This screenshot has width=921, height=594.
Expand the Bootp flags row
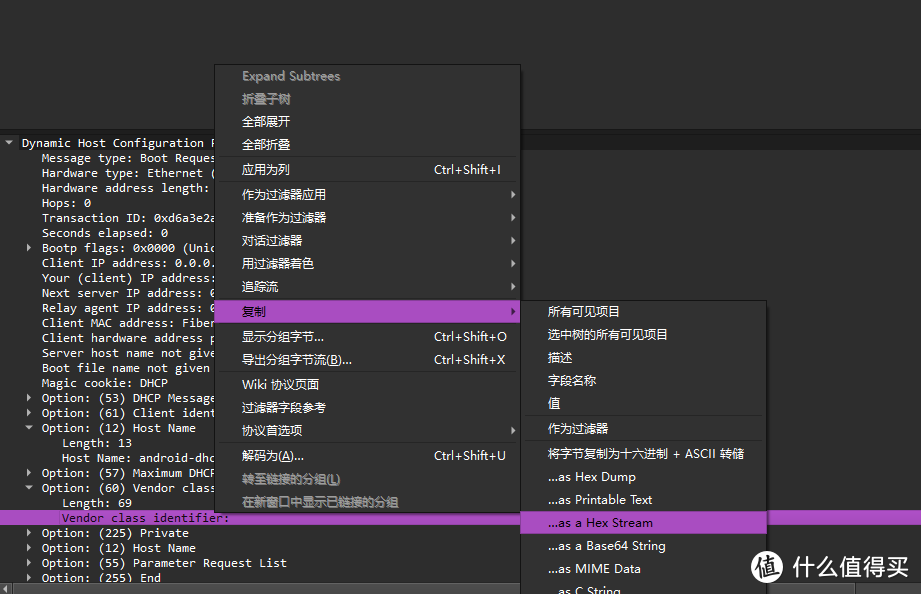(29, 248)
